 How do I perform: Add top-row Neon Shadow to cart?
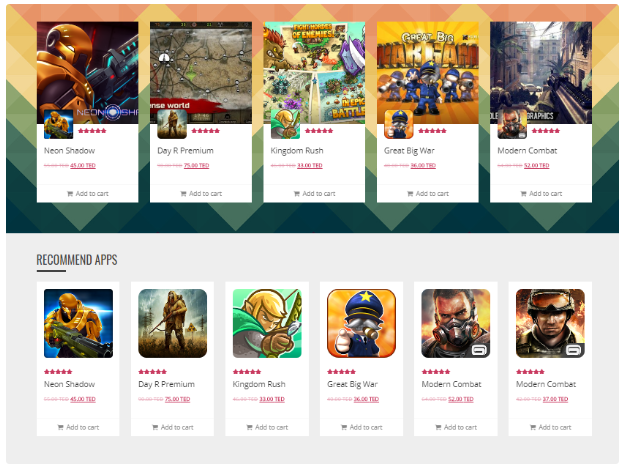(88, 193)
